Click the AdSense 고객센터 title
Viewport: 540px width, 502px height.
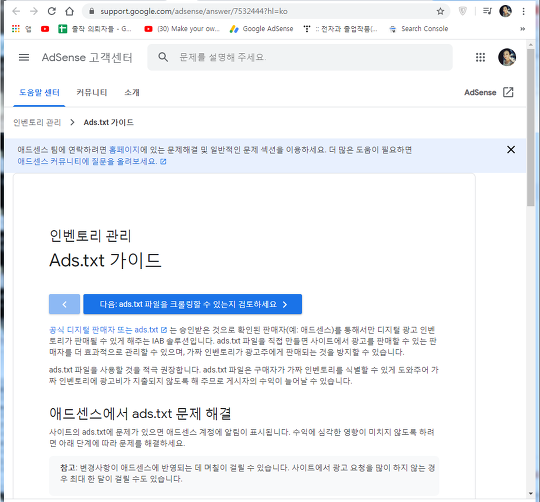coord(87,57)
